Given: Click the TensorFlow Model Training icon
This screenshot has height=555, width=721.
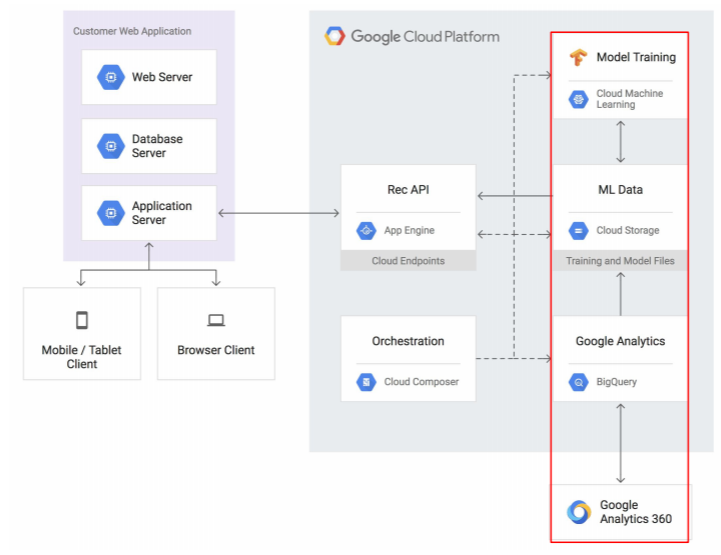Looking at the screenshot, I should 578,58.
